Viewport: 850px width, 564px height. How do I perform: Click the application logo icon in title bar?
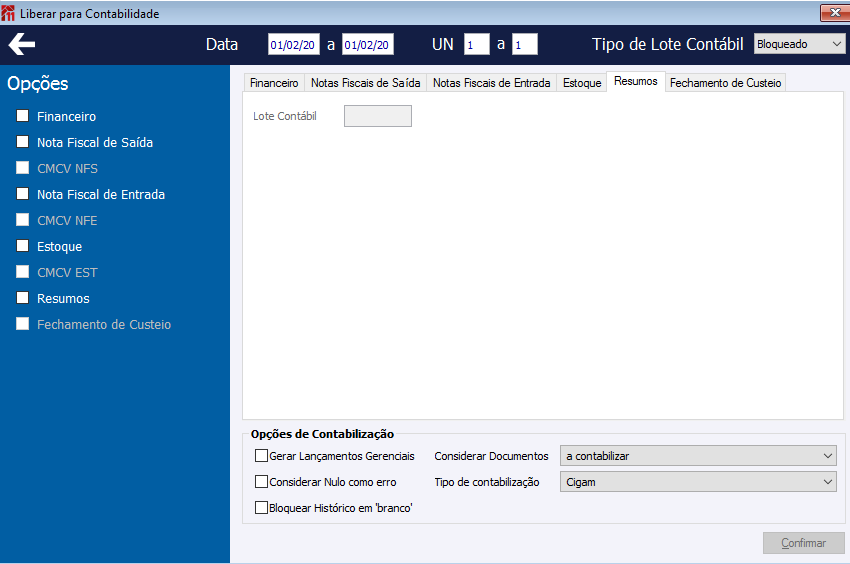(x=8, y=13)
